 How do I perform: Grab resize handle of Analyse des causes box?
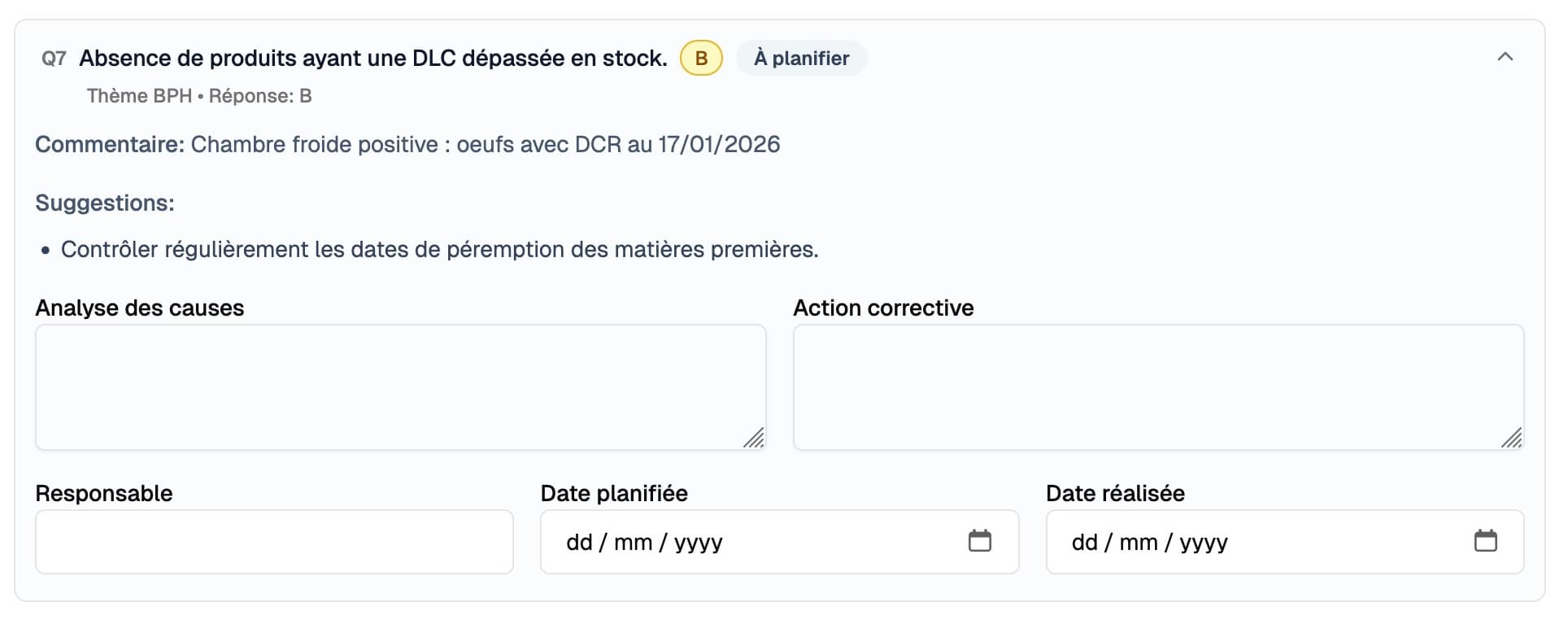(x=755, y=439)
